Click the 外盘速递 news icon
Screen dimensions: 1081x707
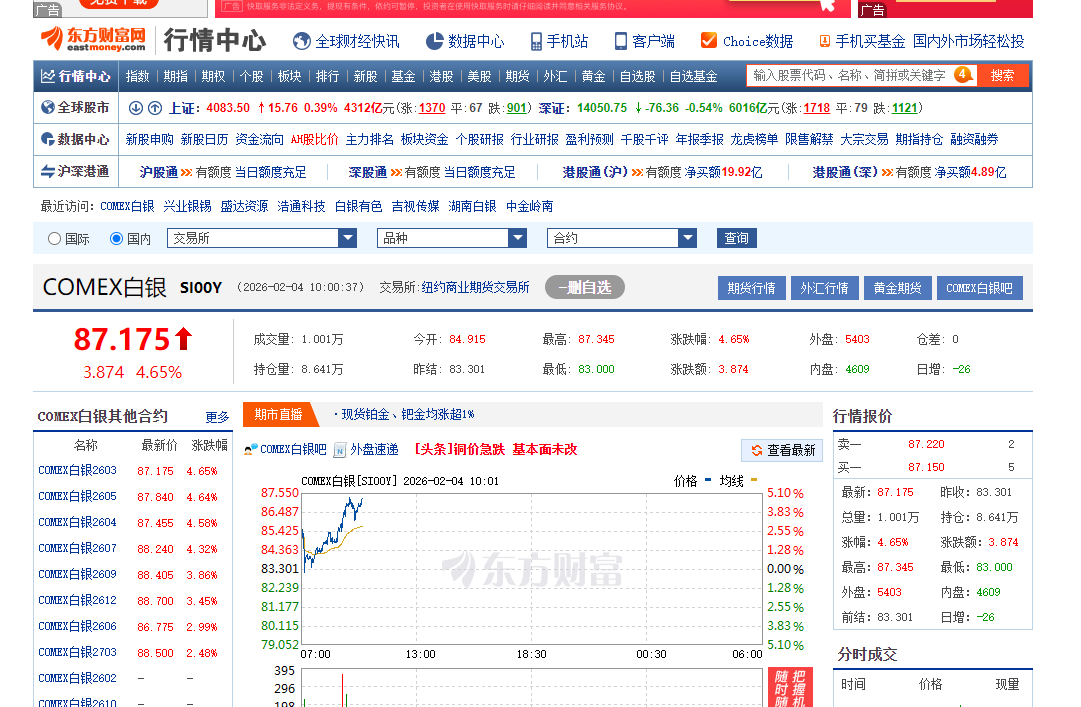pyautogui.click(x=339, y=450)
